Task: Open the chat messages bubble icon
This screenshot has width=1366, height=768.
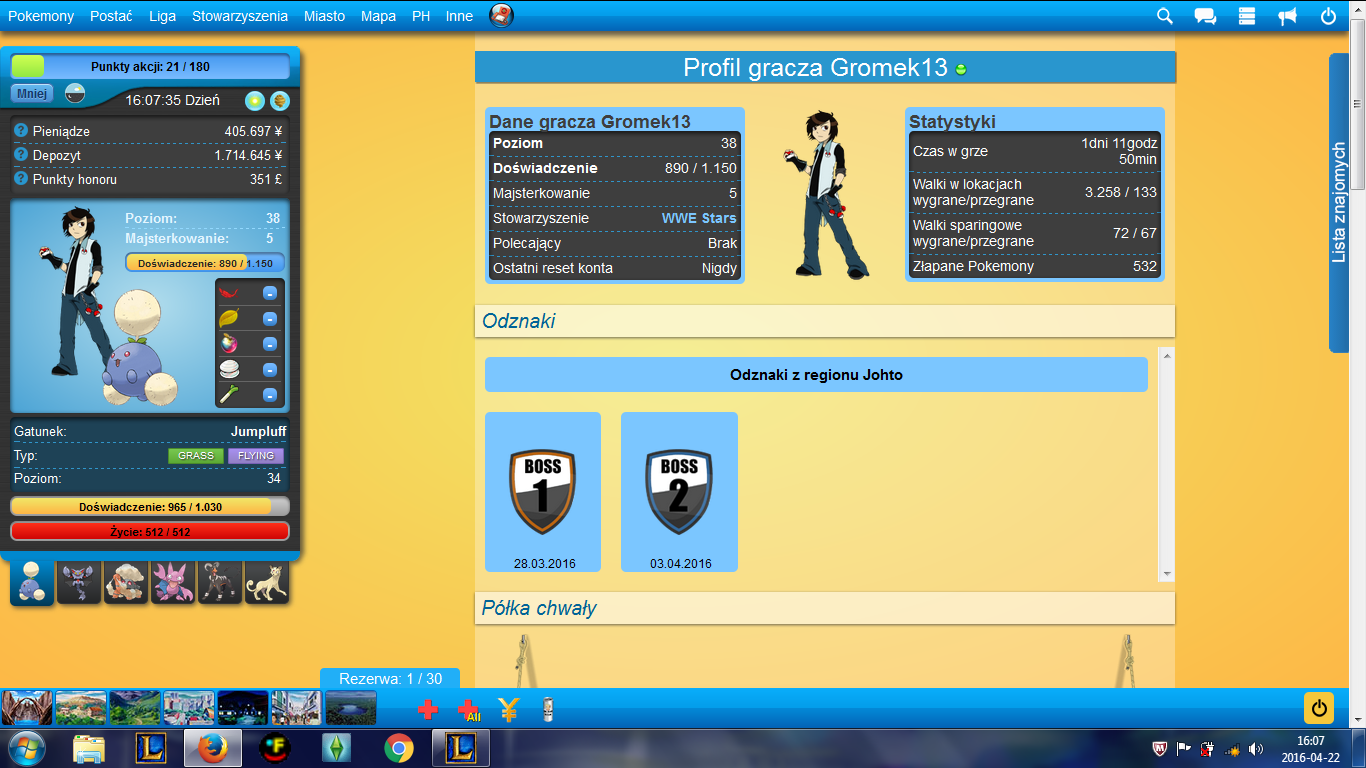Action: pyautogui.click(x=1205, y=16)
